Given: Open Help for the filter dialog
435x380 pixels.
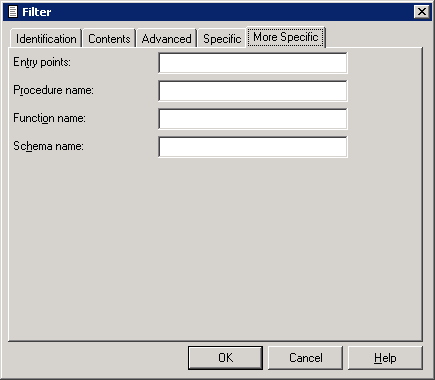Looking at the screenshot, I should [x=385, y=358].
